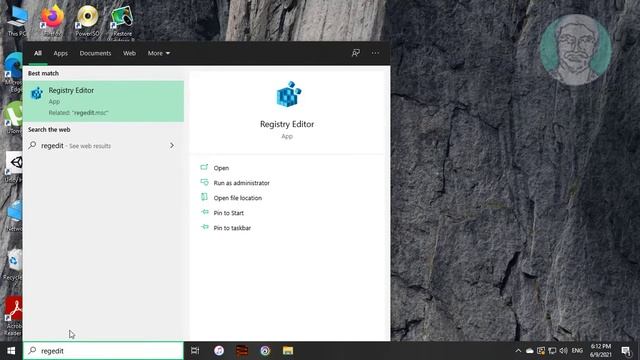Click the Registry Editor title in preview pane
The height and width of the screenshot is (360, 640).
(x=287, y=124)
